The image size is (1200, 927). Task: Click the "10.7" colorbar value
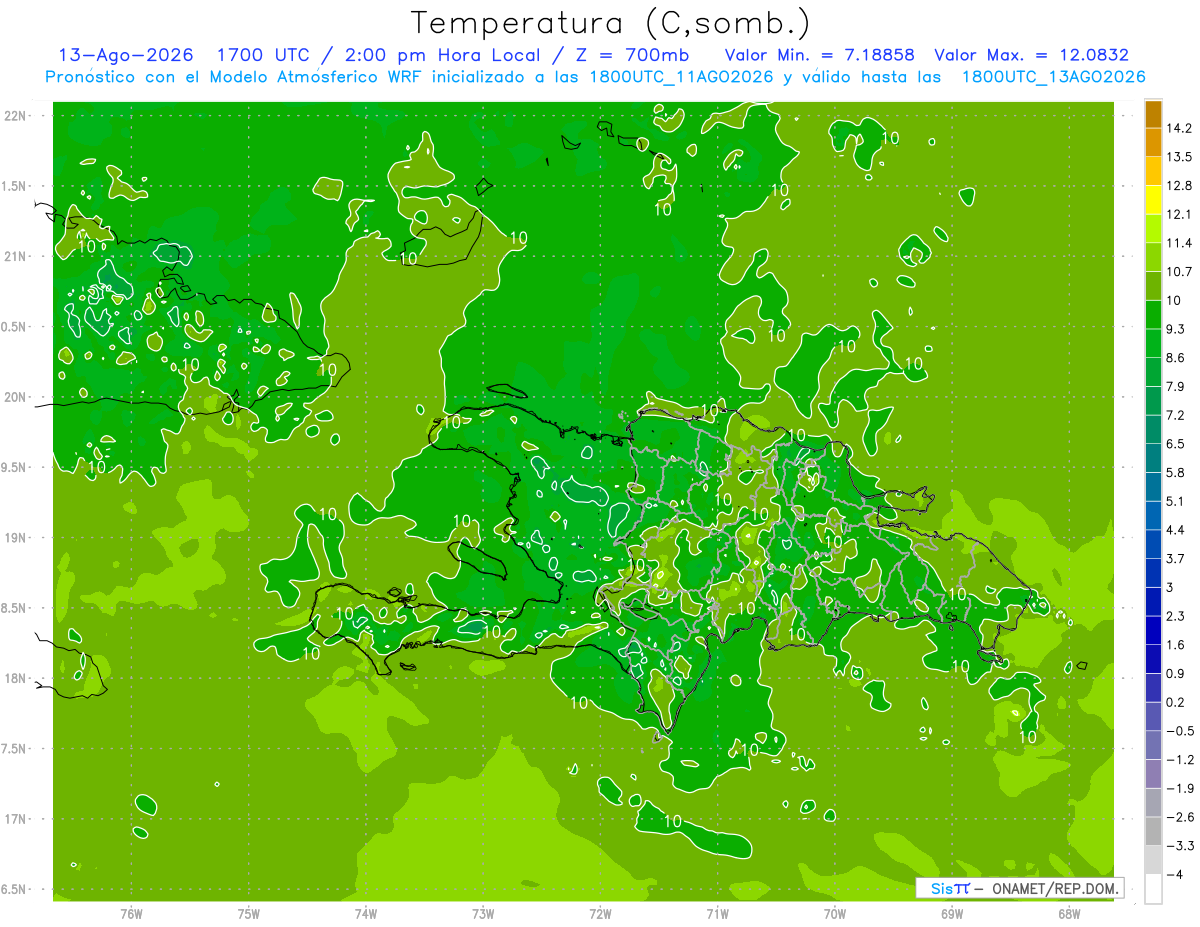click(1178, 272)
